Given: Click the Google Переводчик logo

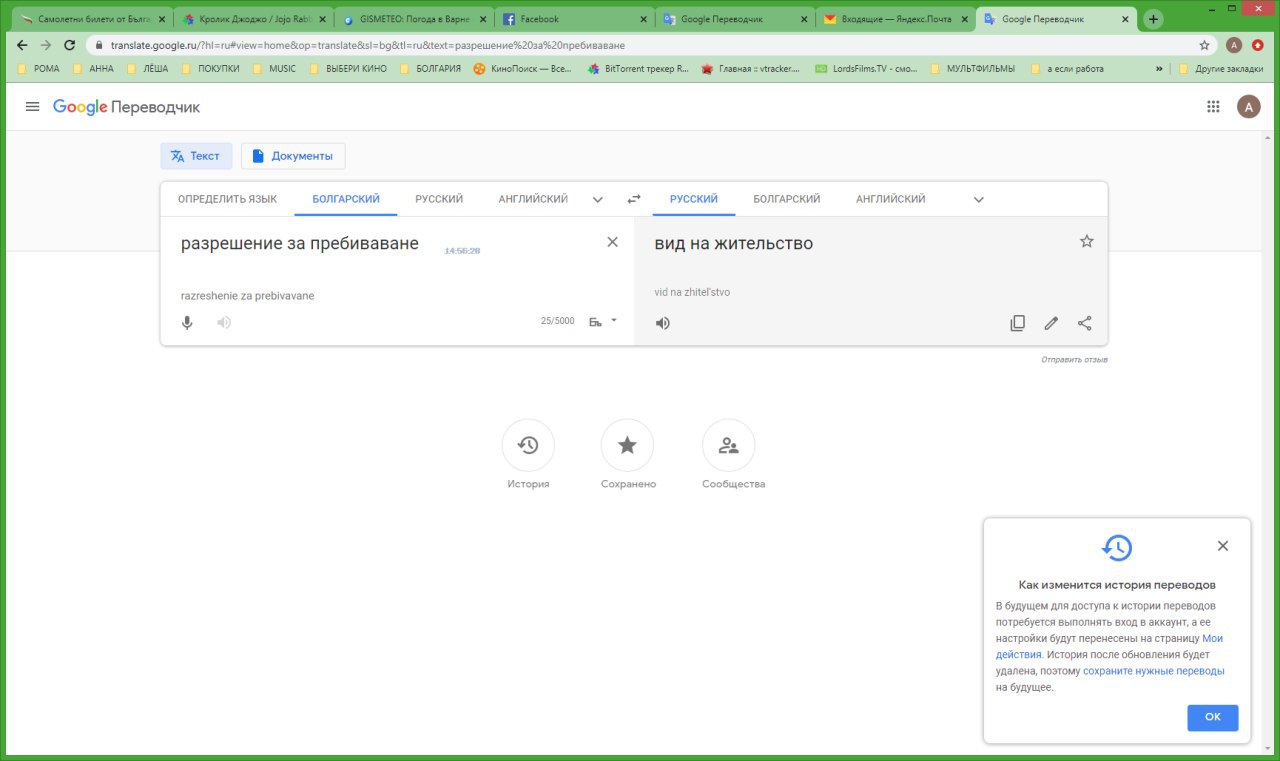Looking at the screenshot, I should point(126,107).
